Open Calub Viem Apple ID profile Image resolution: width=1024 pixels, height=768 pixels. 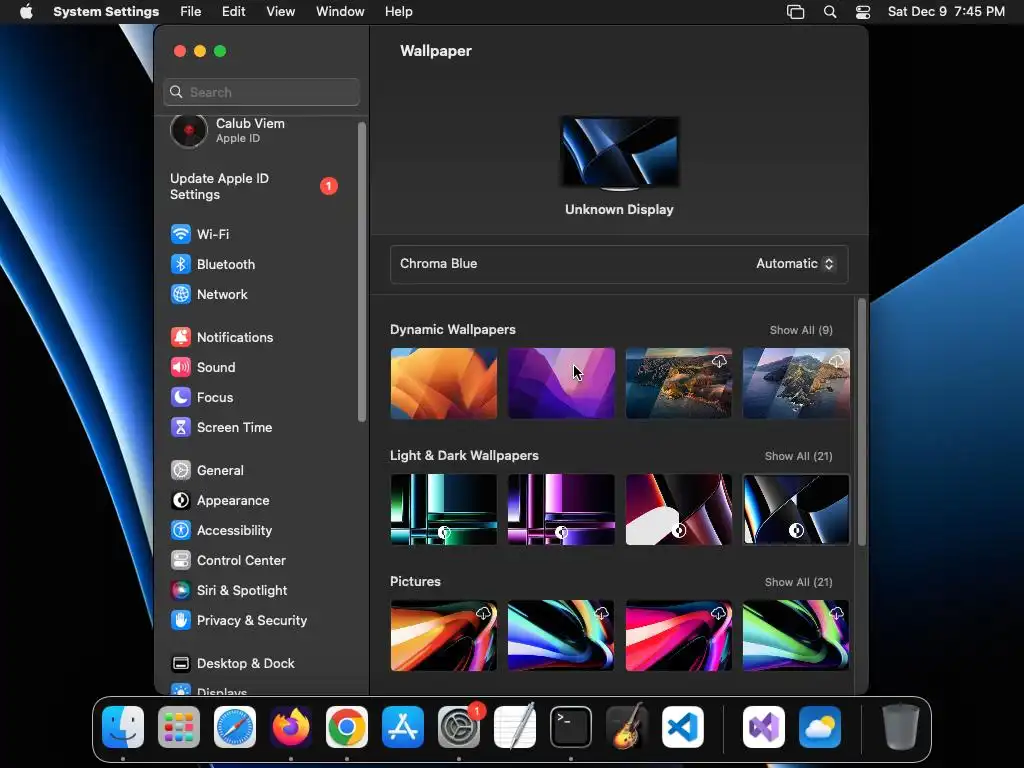coord(227,130)
